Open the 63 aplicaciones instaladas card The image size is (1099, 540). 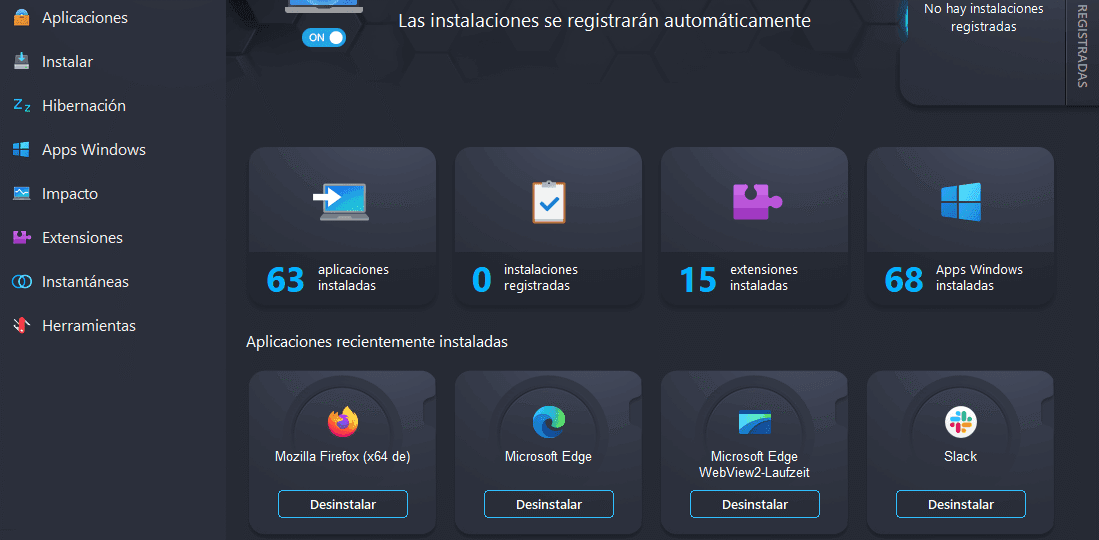(343, 227)
